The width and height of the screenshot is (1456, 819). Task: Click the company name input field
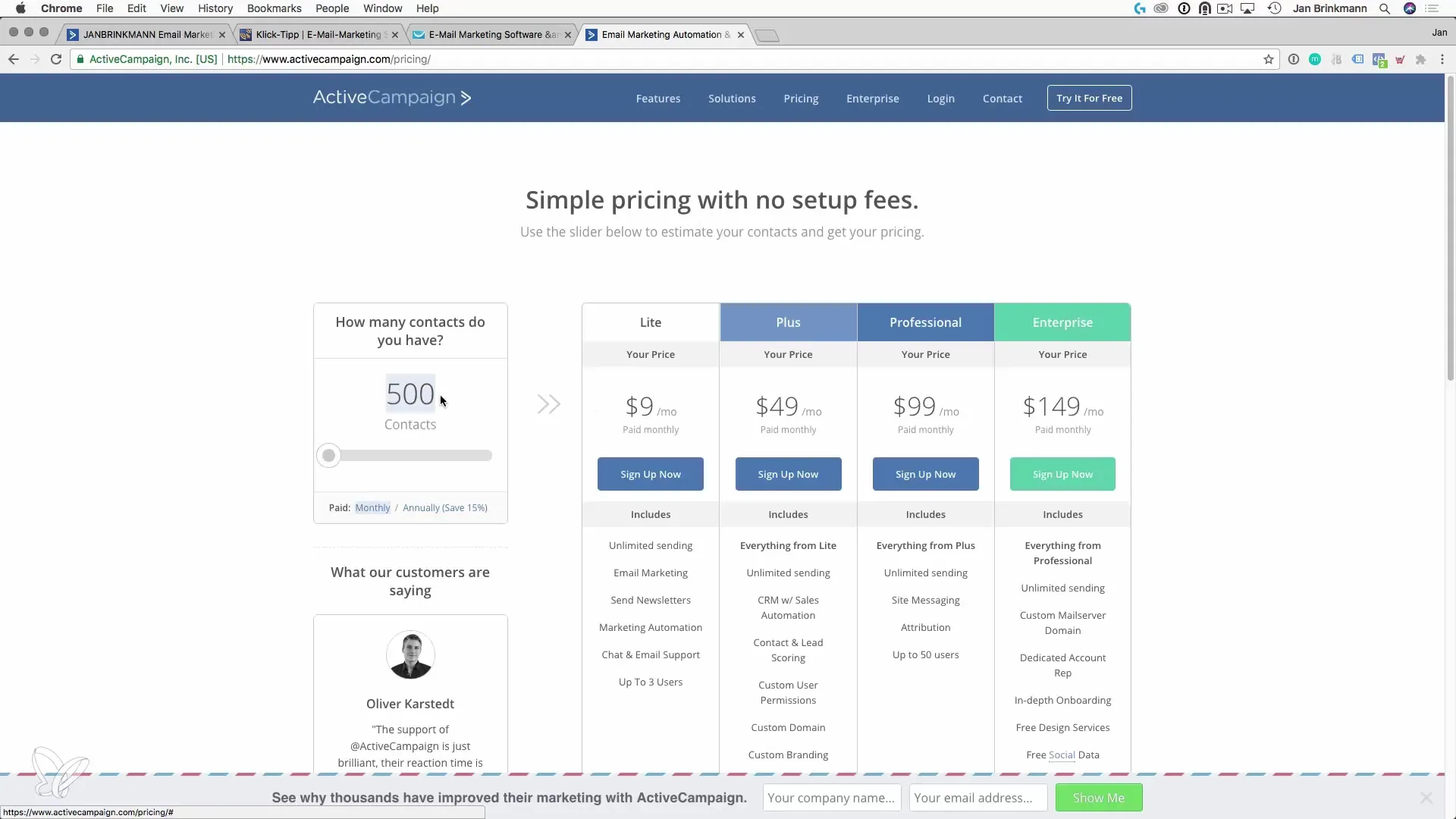click(832, 798)
